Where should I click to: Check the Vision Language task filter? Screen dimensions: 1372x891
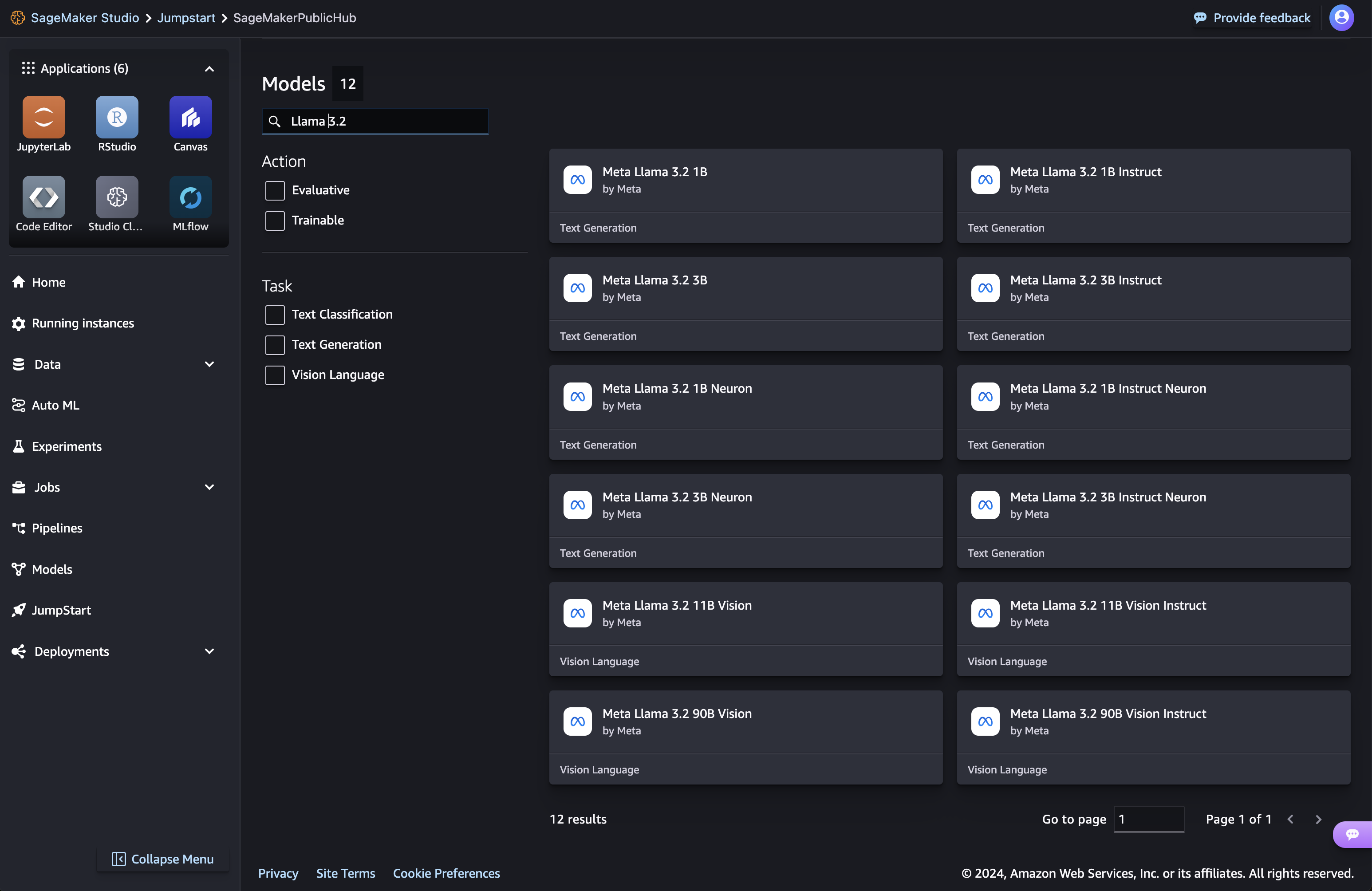coord(275,375)
